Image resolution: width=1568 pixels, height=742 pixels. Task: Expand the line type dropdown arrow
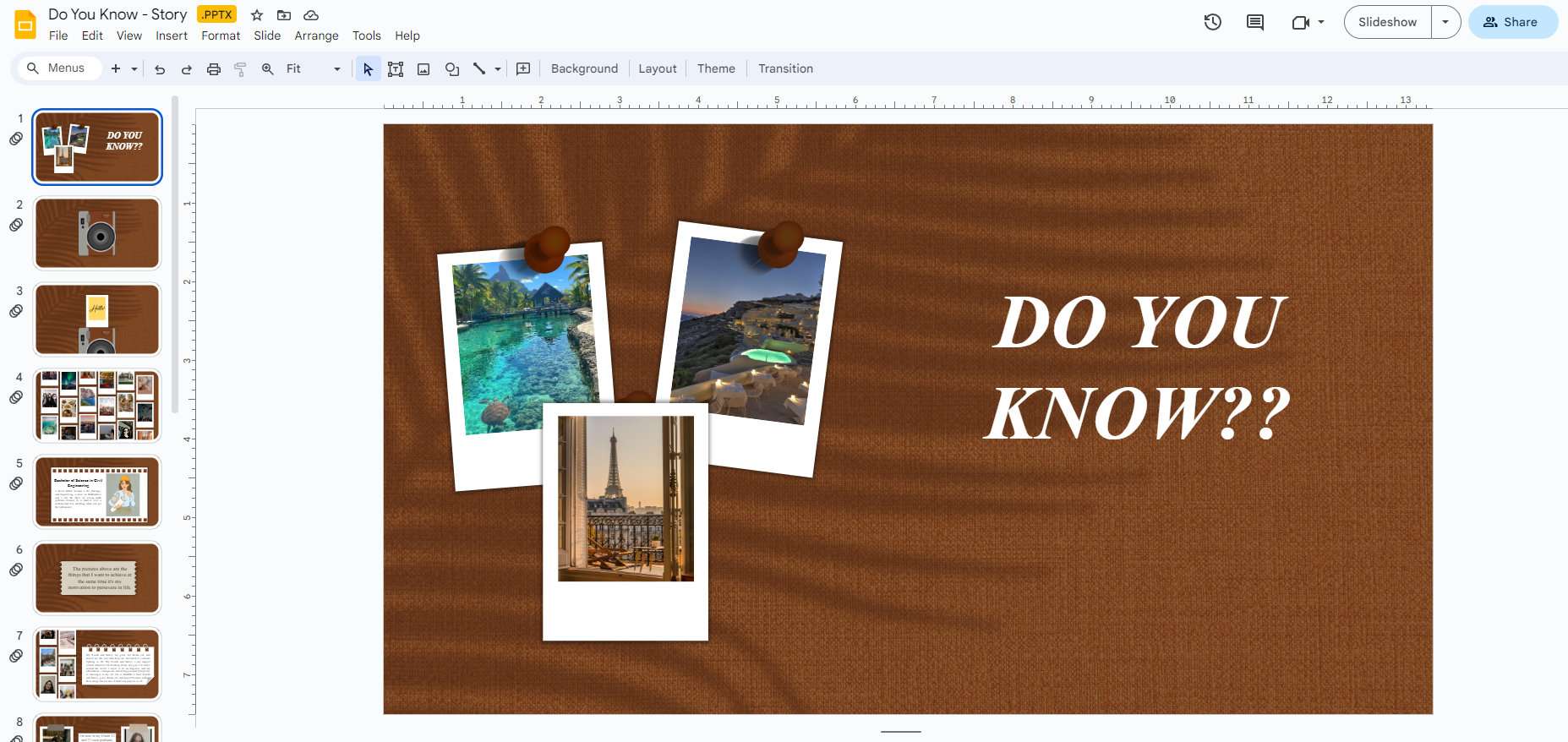(498, 69)
